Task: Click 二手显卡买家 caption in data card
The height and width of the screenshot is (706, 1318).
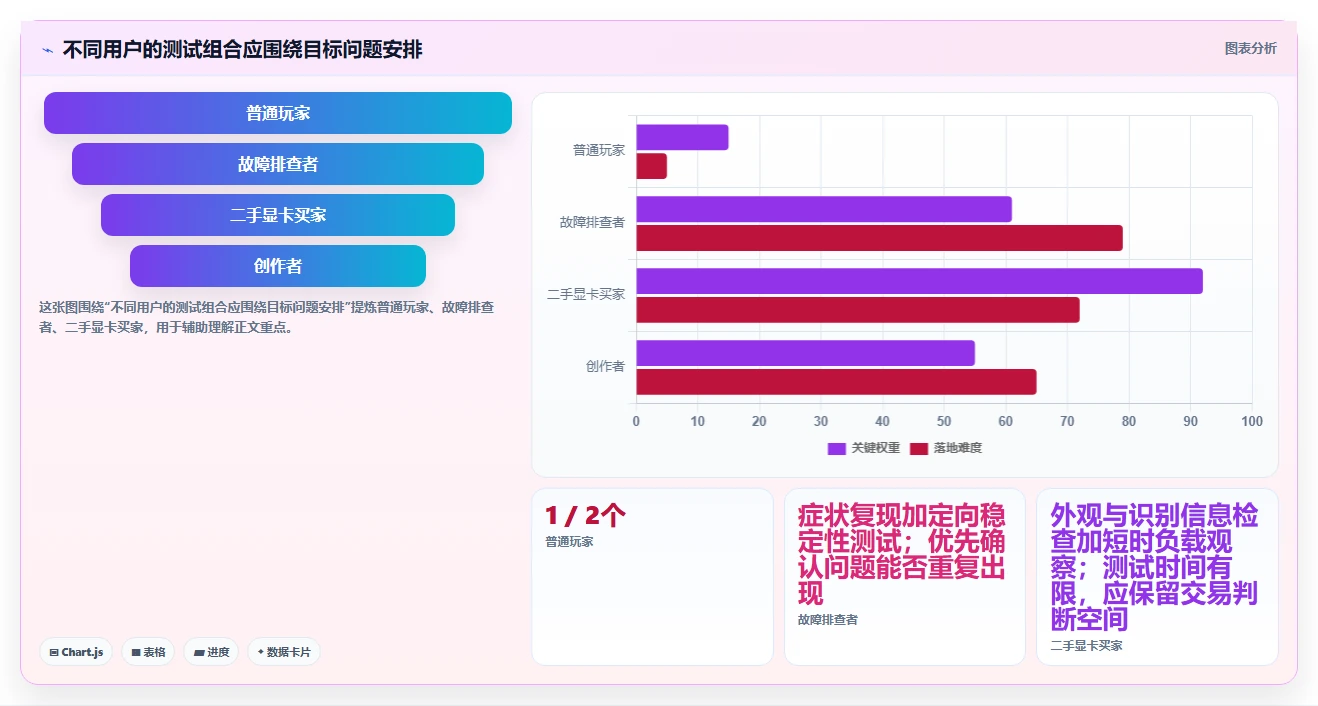Action: (1086, 646)
